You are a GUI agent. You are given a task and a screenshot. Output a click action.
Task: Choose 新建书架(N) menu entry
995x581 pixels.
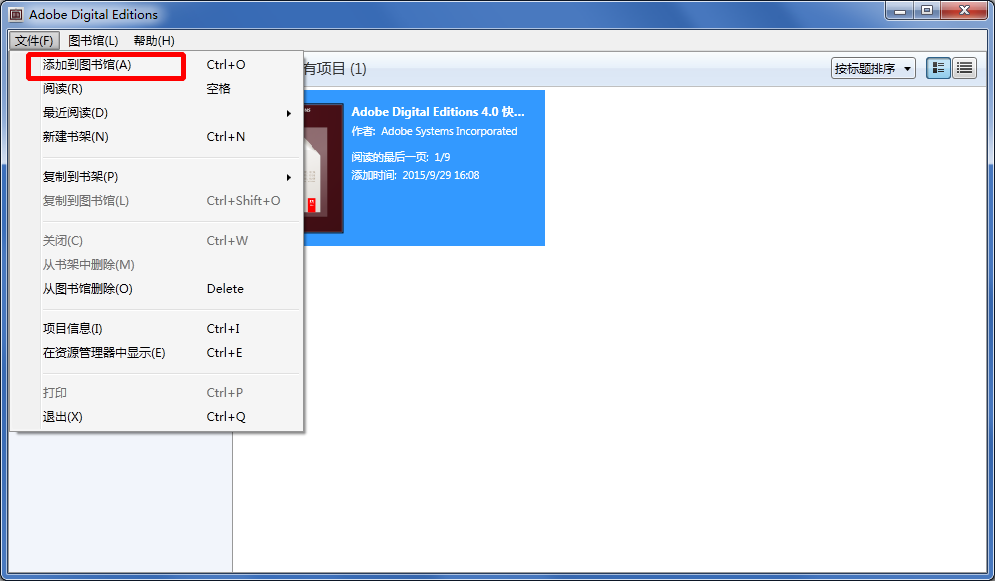point(157,137)
